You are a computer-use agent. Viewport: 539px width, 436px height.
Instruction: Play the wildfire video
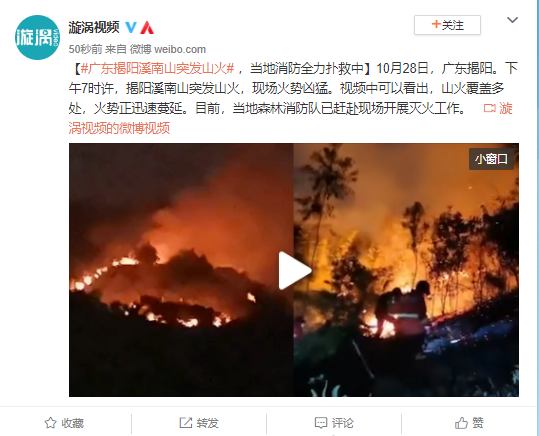pos(294,270)
